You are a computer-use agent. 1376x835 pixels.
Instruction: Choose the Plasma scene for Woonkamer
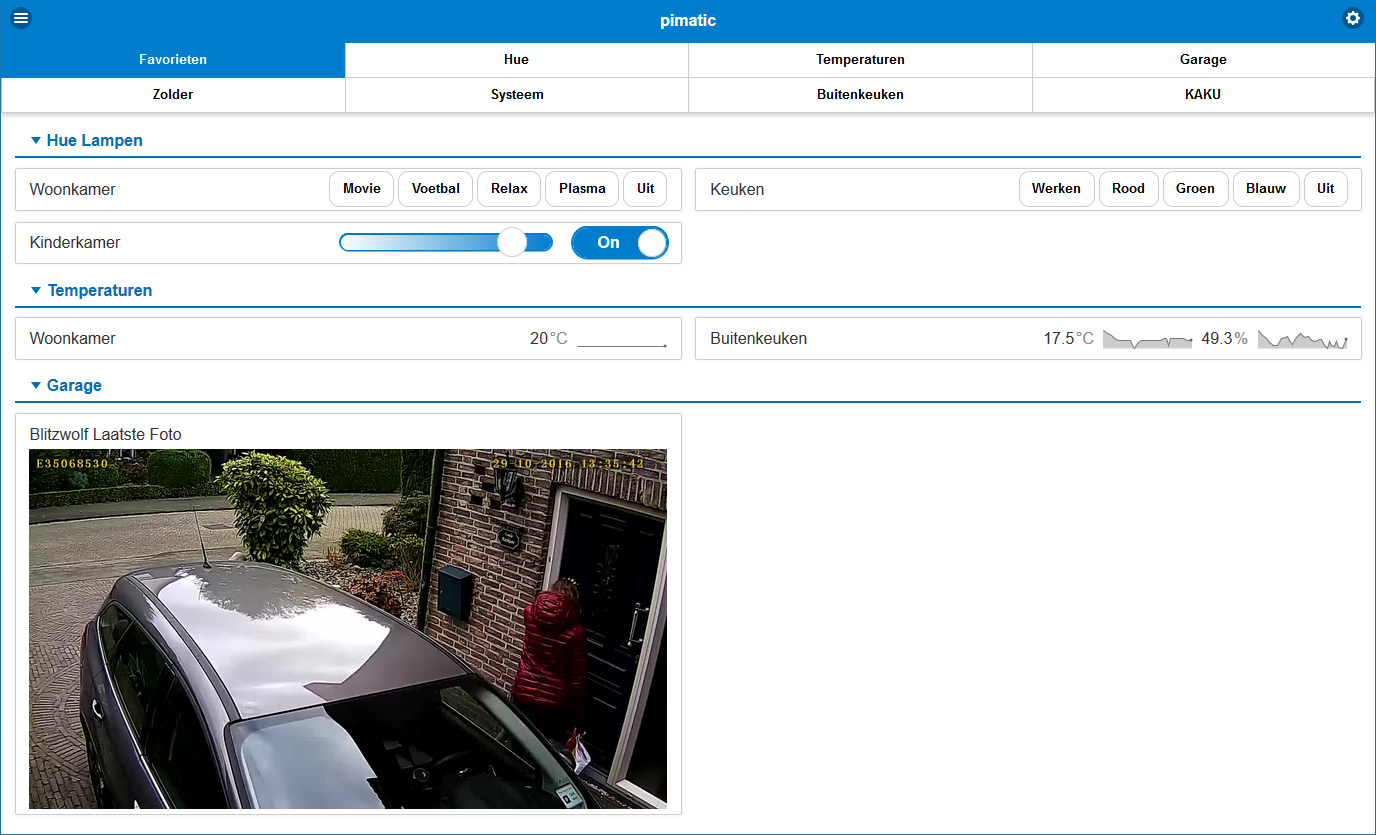pyautogui.click(x=582, y=189)
